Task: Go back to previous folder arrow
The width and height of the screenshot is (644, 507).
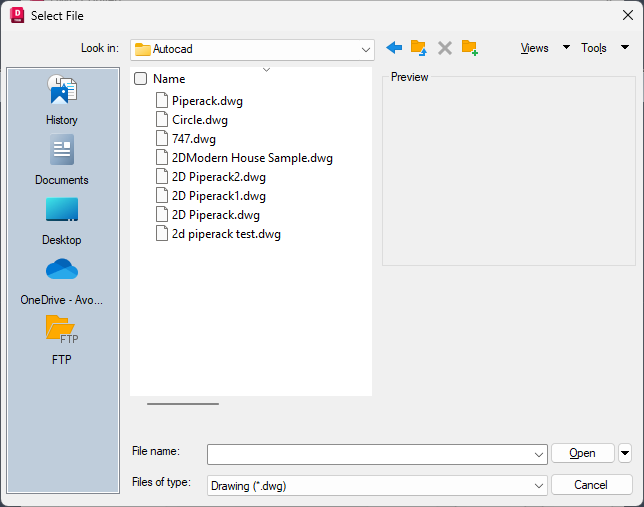Action: 394,48
